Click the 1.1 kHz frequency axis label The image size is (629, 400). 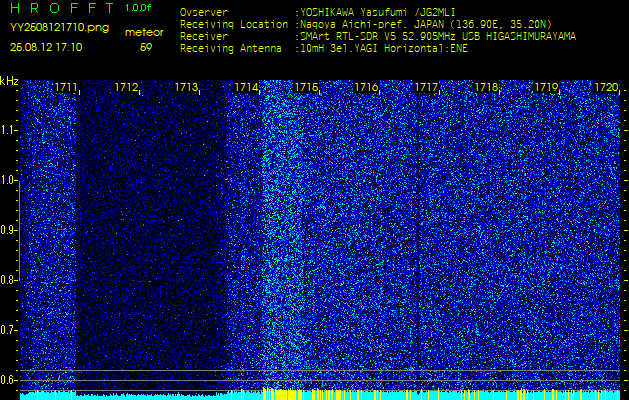(x=8, y=131)
